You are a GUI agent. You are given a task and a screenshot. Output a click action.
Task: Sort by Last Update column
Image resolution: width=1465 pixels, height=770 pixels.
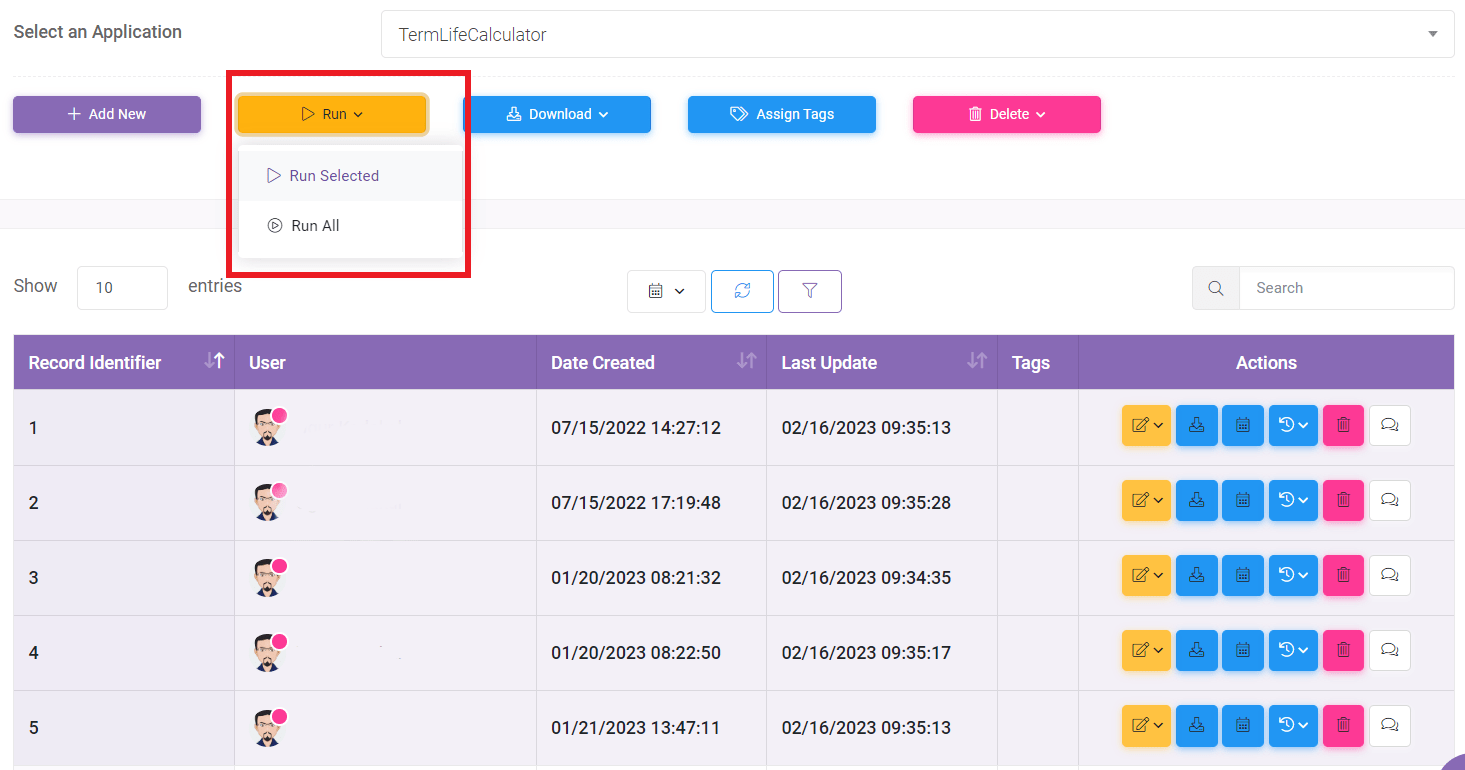(x=882, y=362)
